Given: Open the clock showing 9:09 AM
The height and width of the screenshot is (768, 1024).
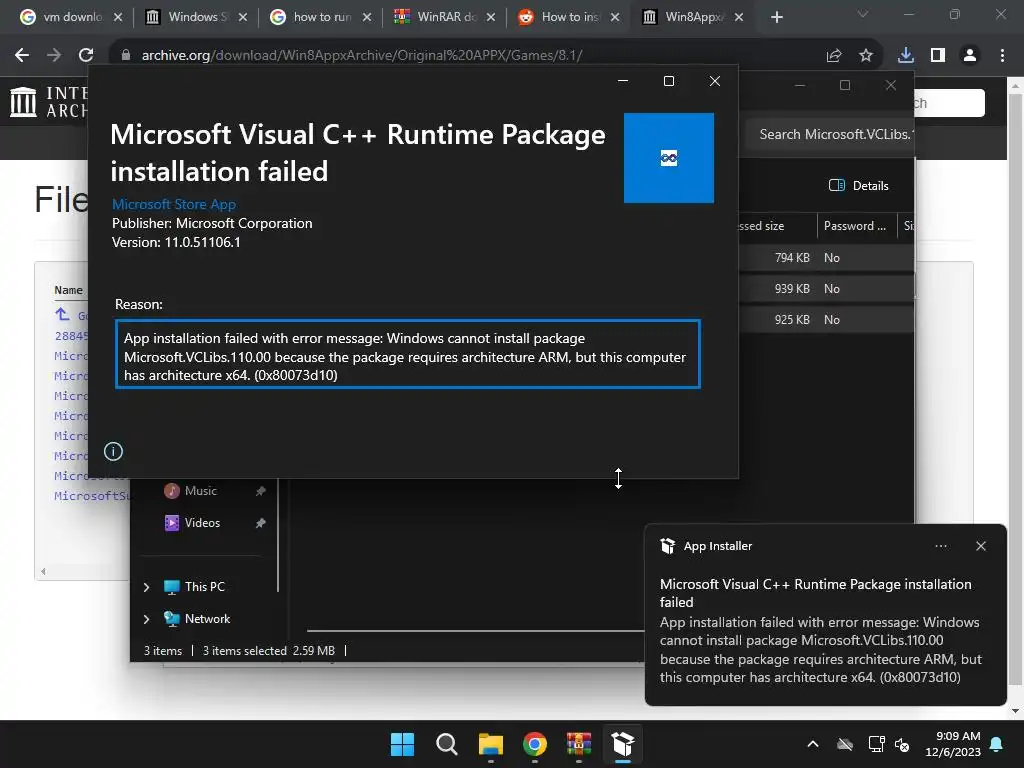Looking at the screenshot, I should tap(953, 744).
